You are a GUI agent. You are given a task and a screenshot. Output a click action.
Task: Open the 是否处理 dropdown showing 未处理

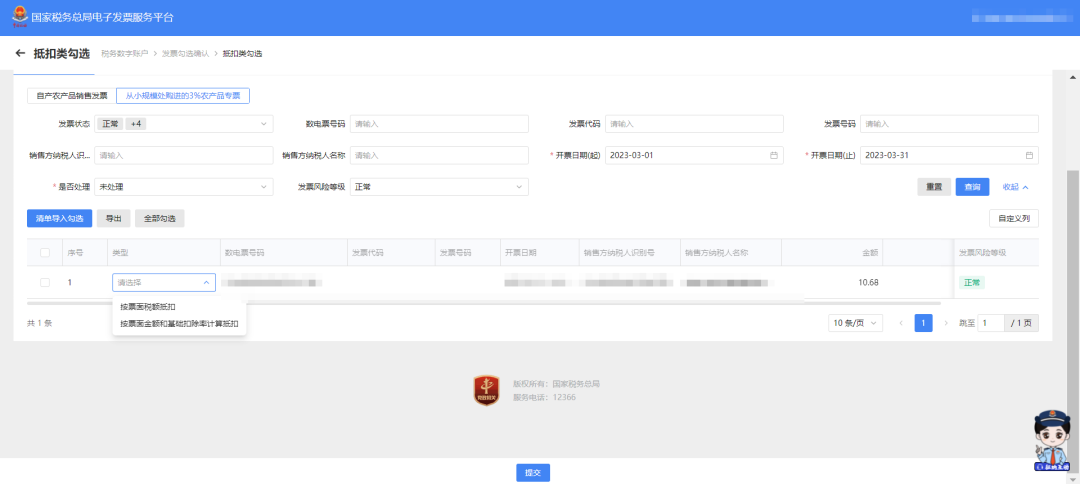(x=184, y=187)
